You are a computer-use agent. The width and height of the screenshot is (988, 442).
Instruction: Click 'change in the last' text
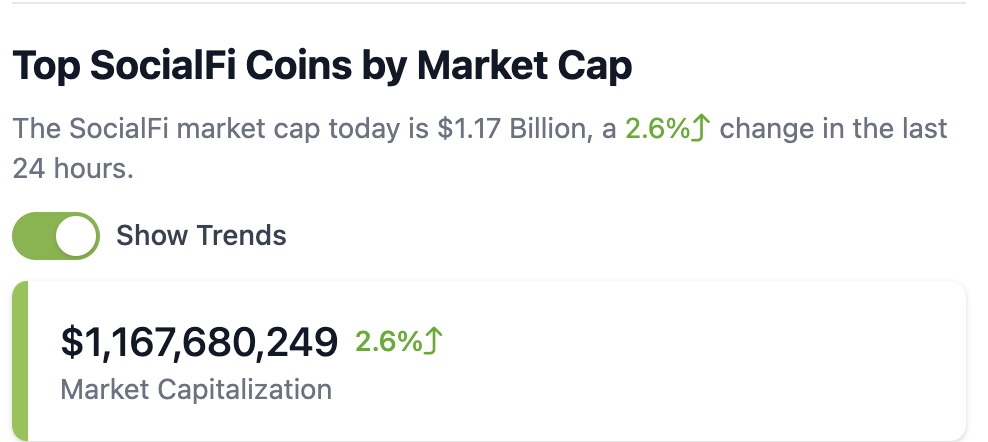pos(834,129)
